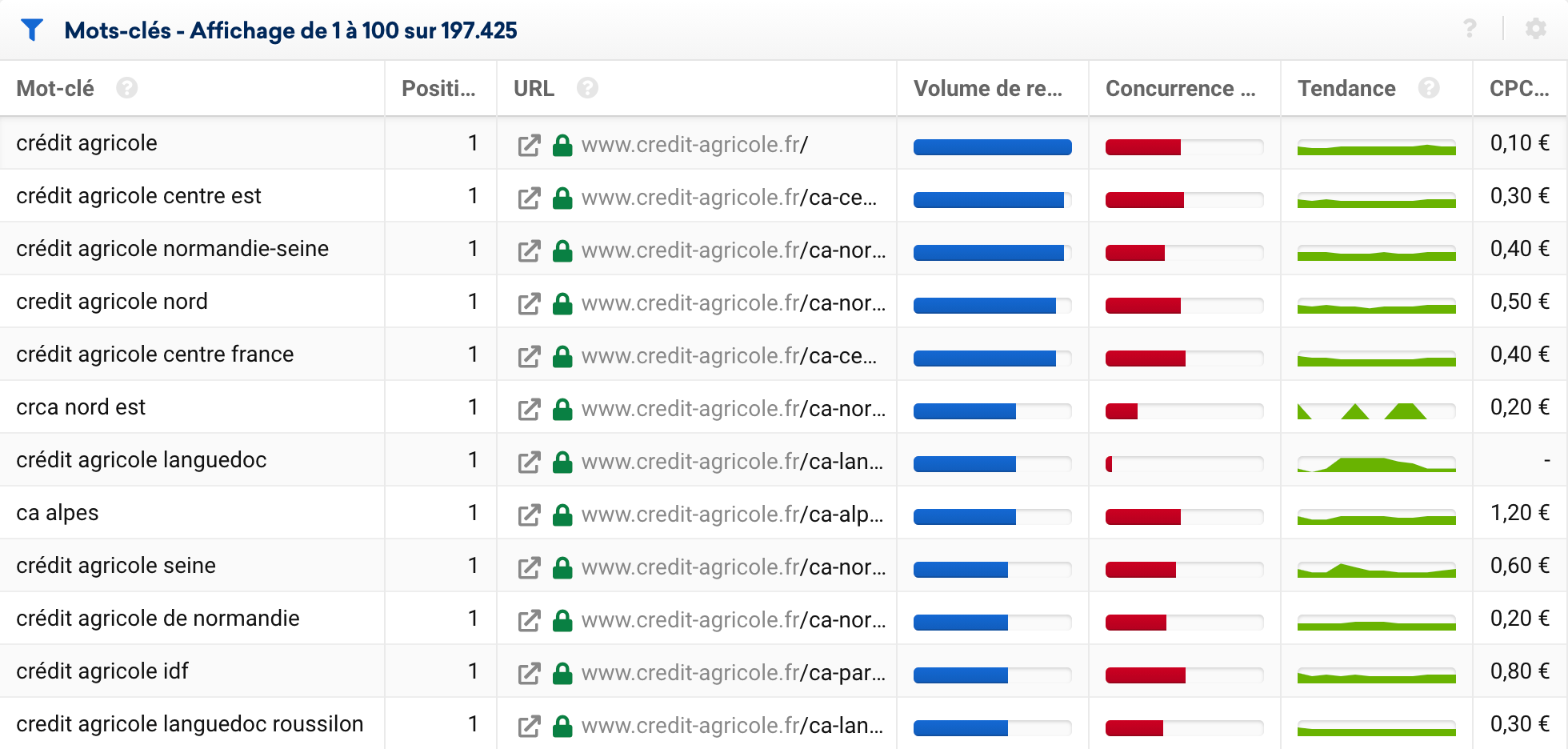Viewport: 1568px width, 749px height.
Task: Open external link for crédit agricole row
Action: tap(529, 146)
